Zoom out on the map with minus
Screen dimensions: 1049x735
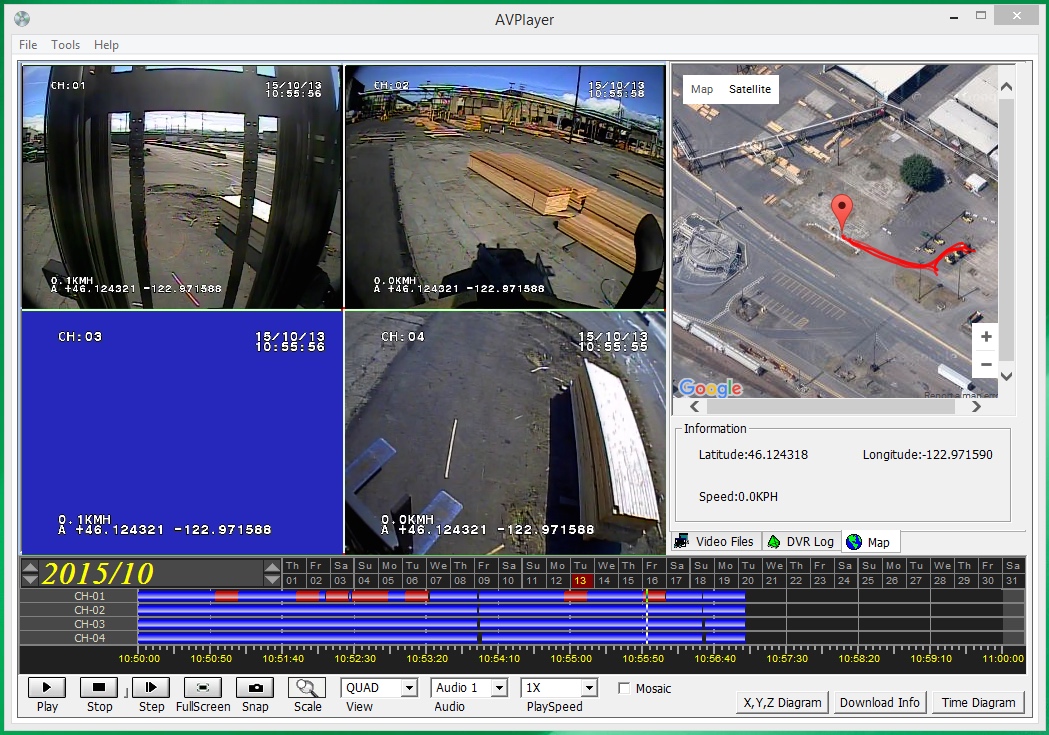pyautogui.click(x=986, y=364)
